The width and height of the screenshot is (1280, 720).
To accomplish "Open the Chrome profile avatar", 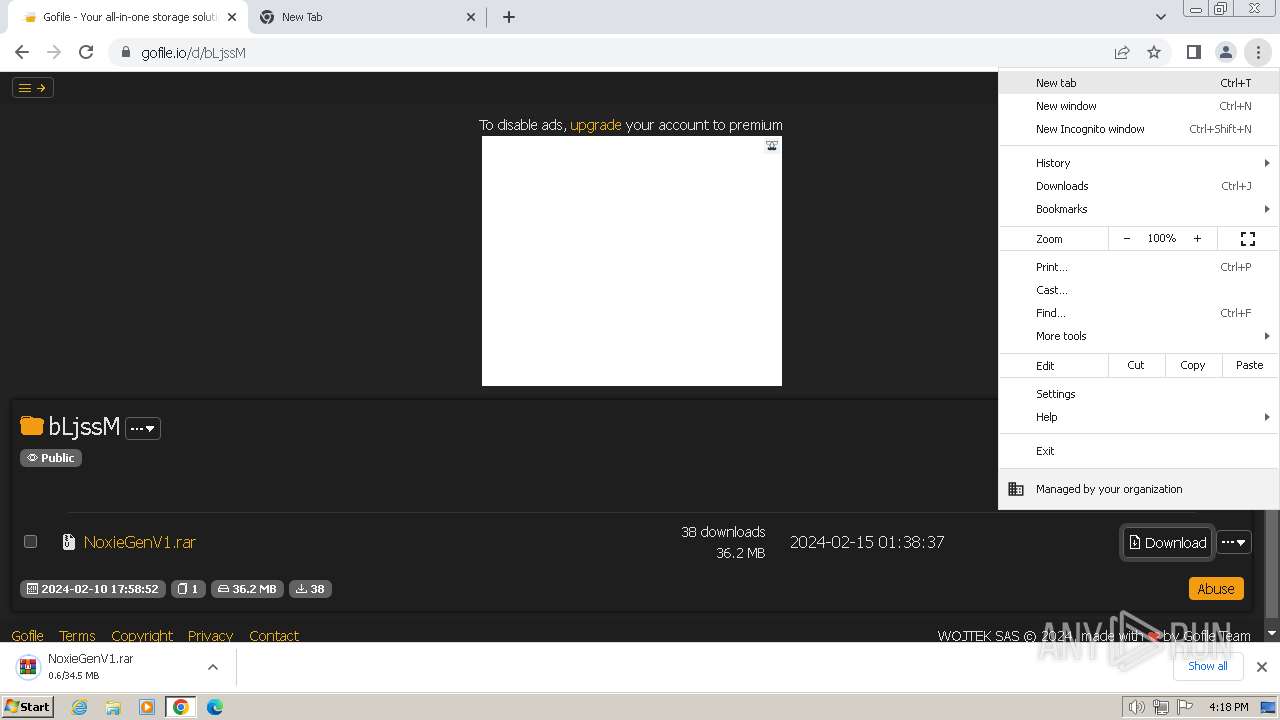I will (1225, 52).
